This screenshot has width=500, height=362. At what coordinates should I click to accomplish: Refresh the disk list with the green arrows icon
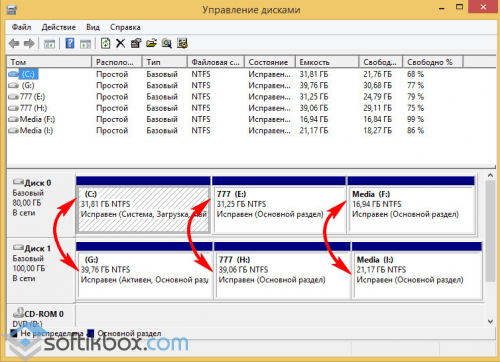(x=105, y=43)
